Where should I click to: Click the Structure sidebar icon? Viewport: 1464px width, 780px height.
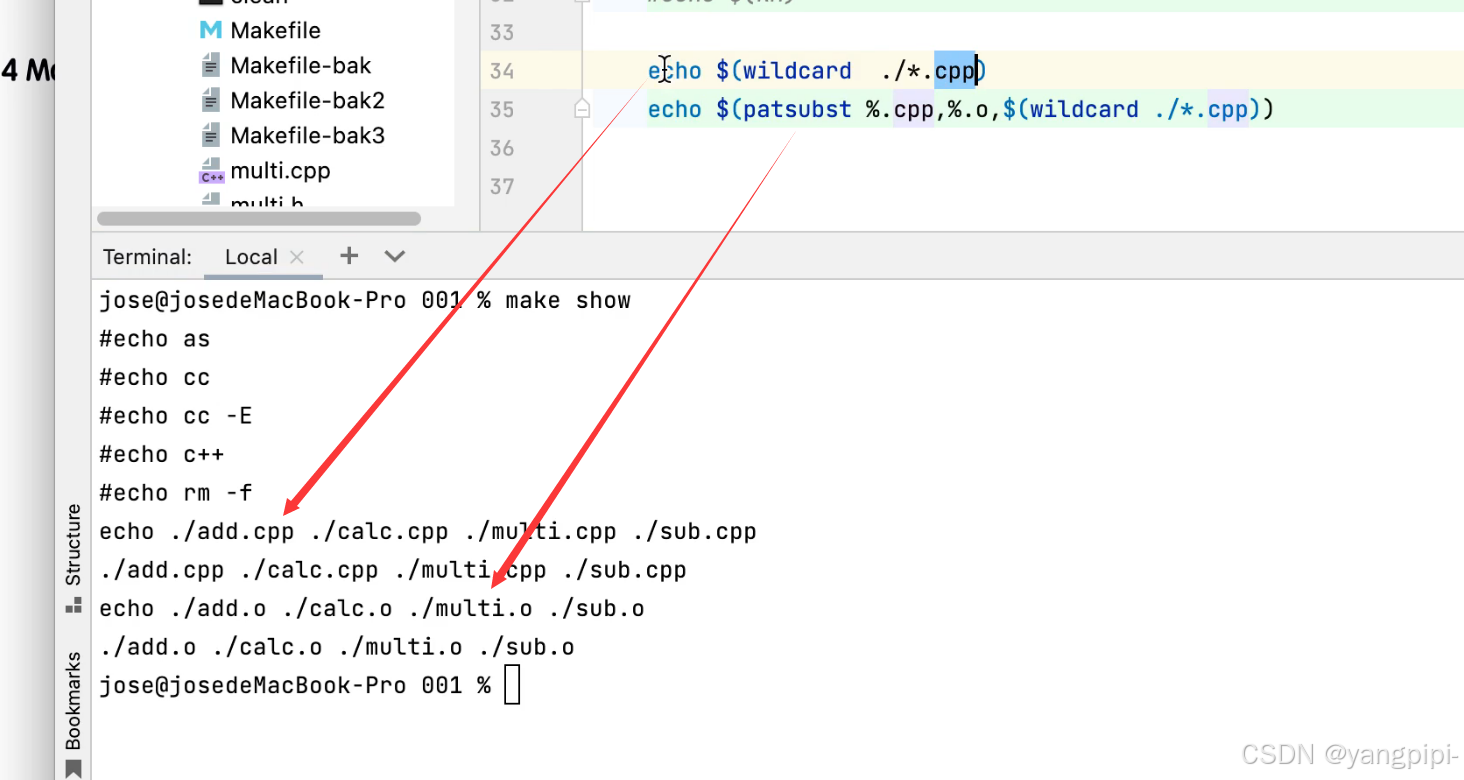[x=73, y=604]
